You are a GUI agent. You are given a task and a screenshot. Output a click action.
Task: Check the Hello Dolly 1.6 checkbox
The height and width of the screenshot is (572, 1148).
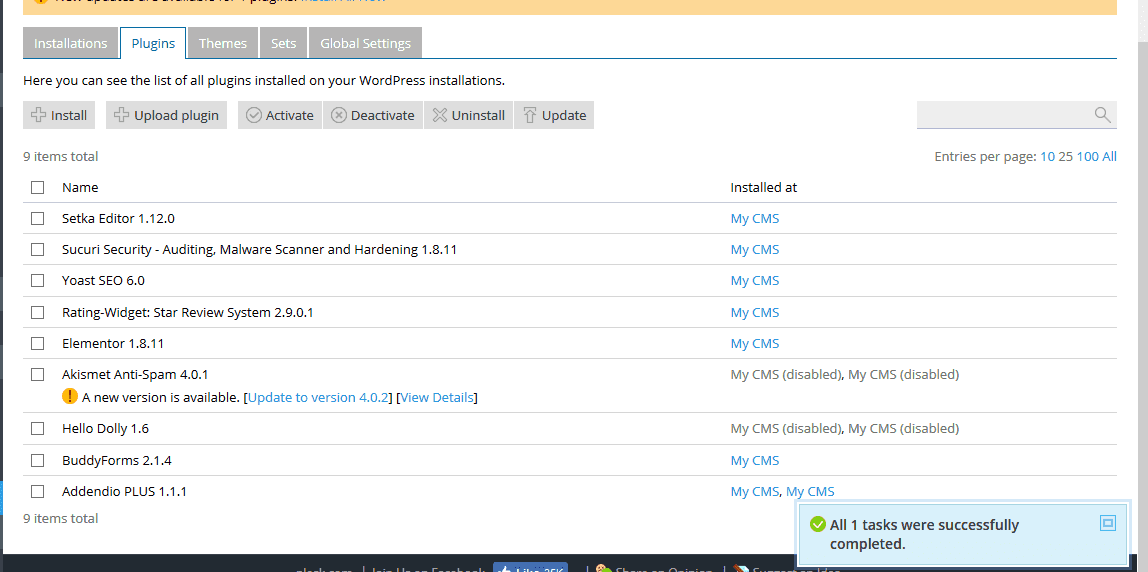(37, 428)
